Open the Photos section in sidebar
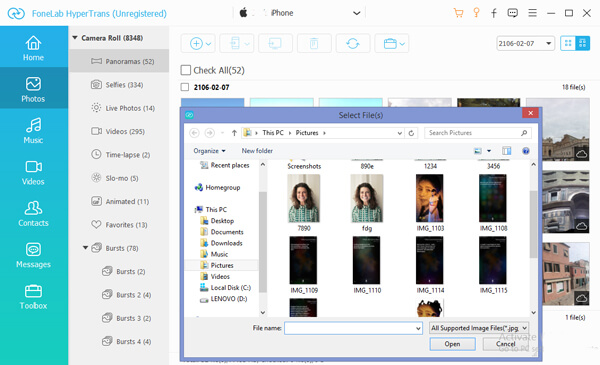This screenshot has height=365, width=600. 34,89
